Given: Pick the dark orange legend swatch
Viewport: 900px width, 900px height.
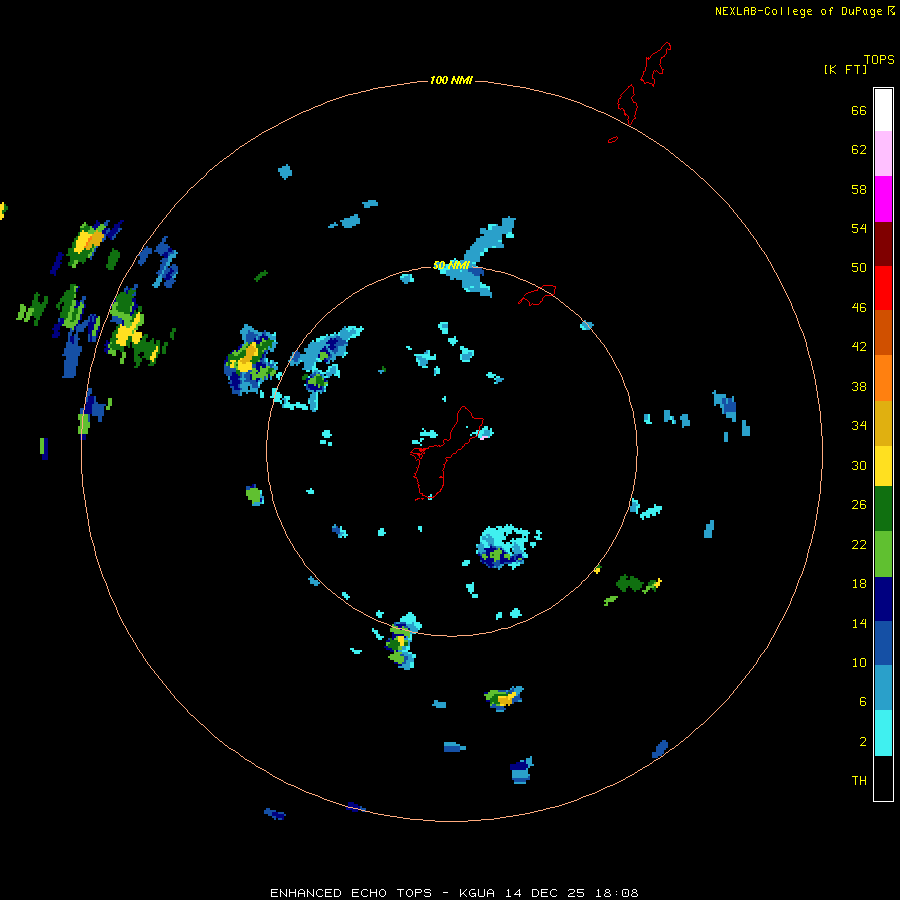Looking at the screenshot, I should [883, 332].
